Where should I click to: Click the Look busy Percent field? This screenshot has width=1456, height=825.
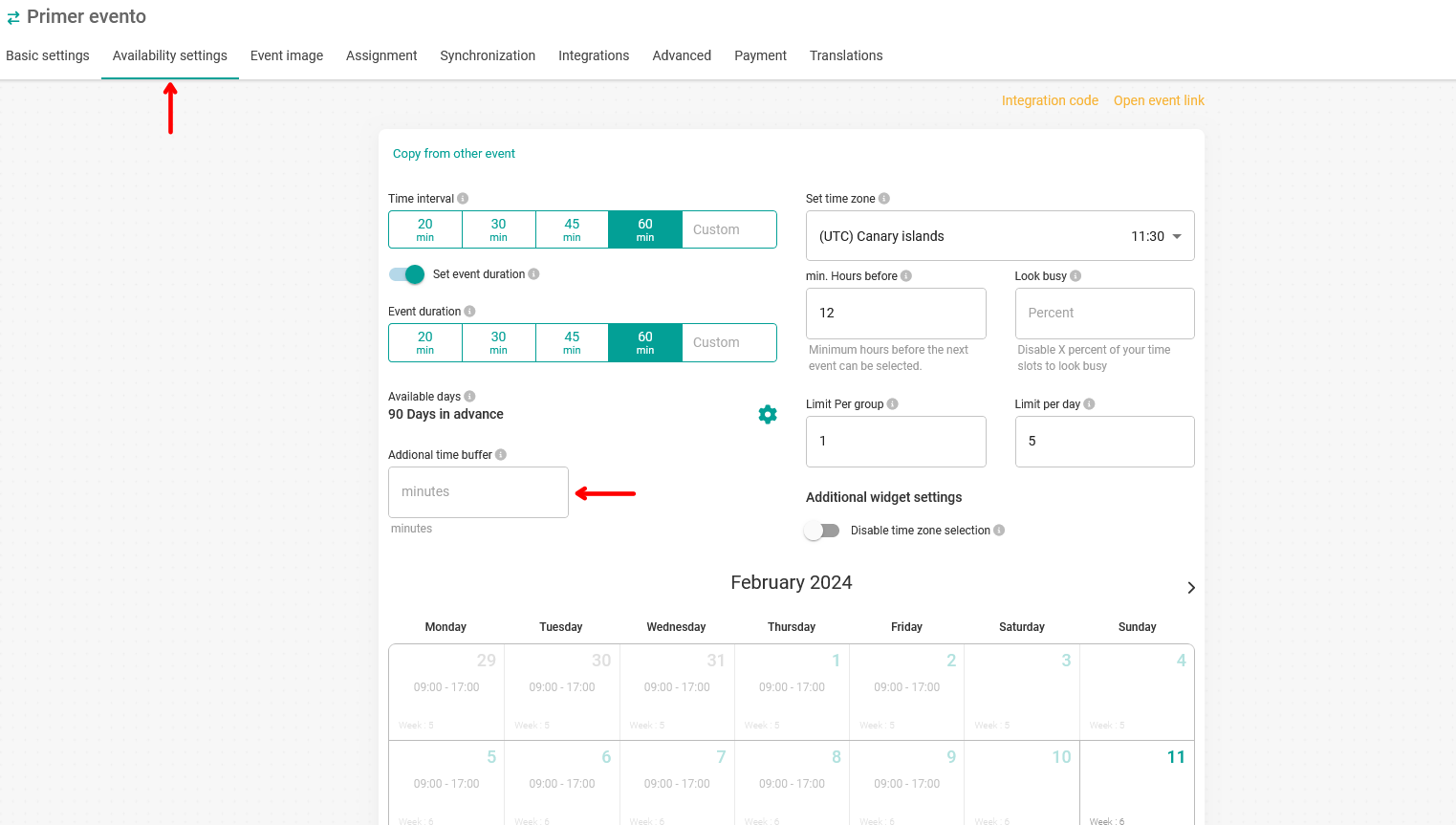pyautogui.click(x=1104, y=314)
